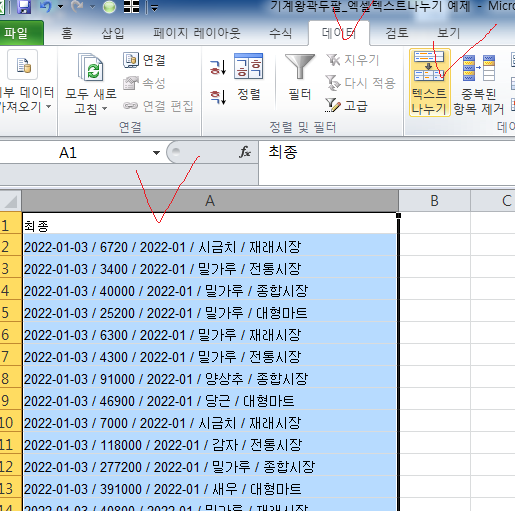Click the Undo arrow icon
The image size is (515, 511).
click(46, 7)
